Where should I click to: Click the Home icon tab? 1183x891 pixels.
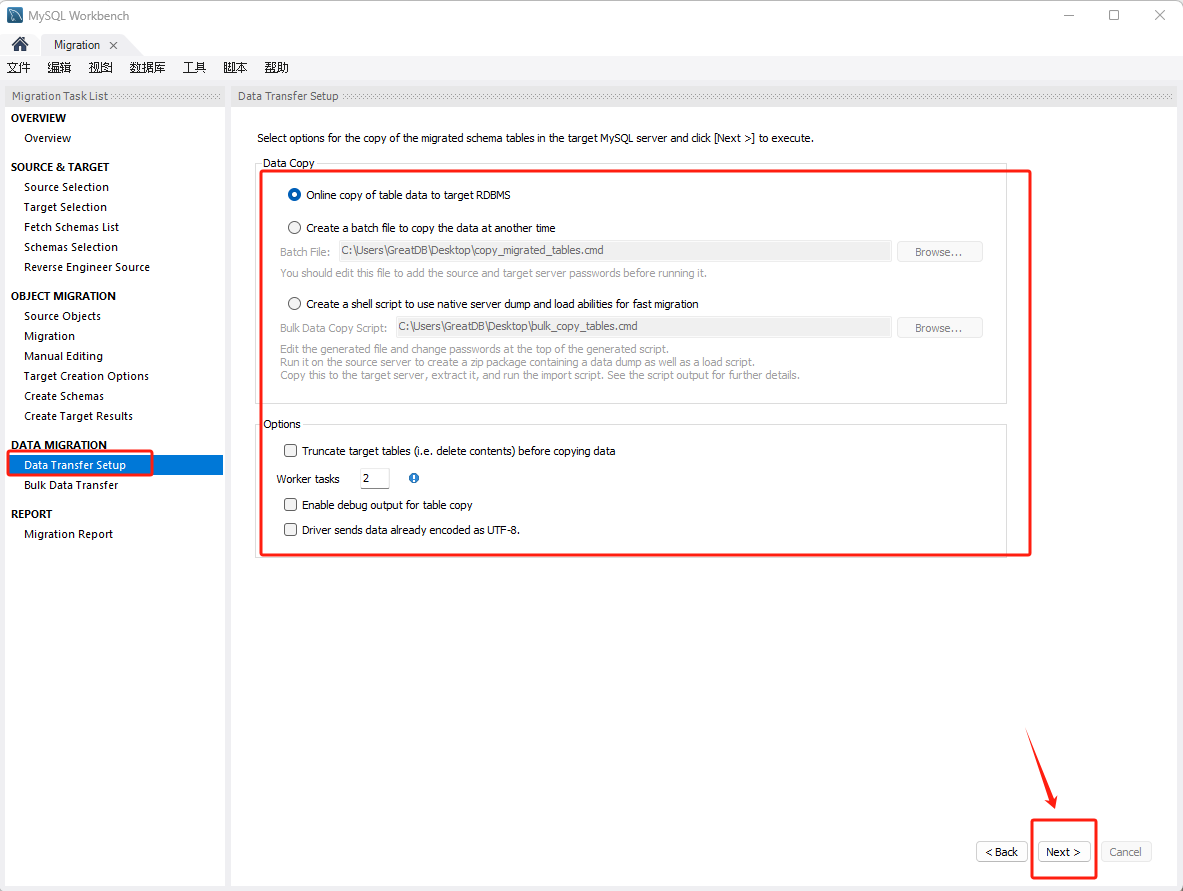tap(19, 45)
